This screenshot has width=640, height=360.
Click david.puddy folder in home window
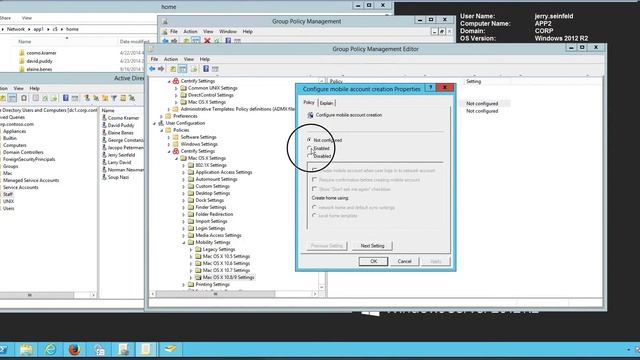point(39,61)
